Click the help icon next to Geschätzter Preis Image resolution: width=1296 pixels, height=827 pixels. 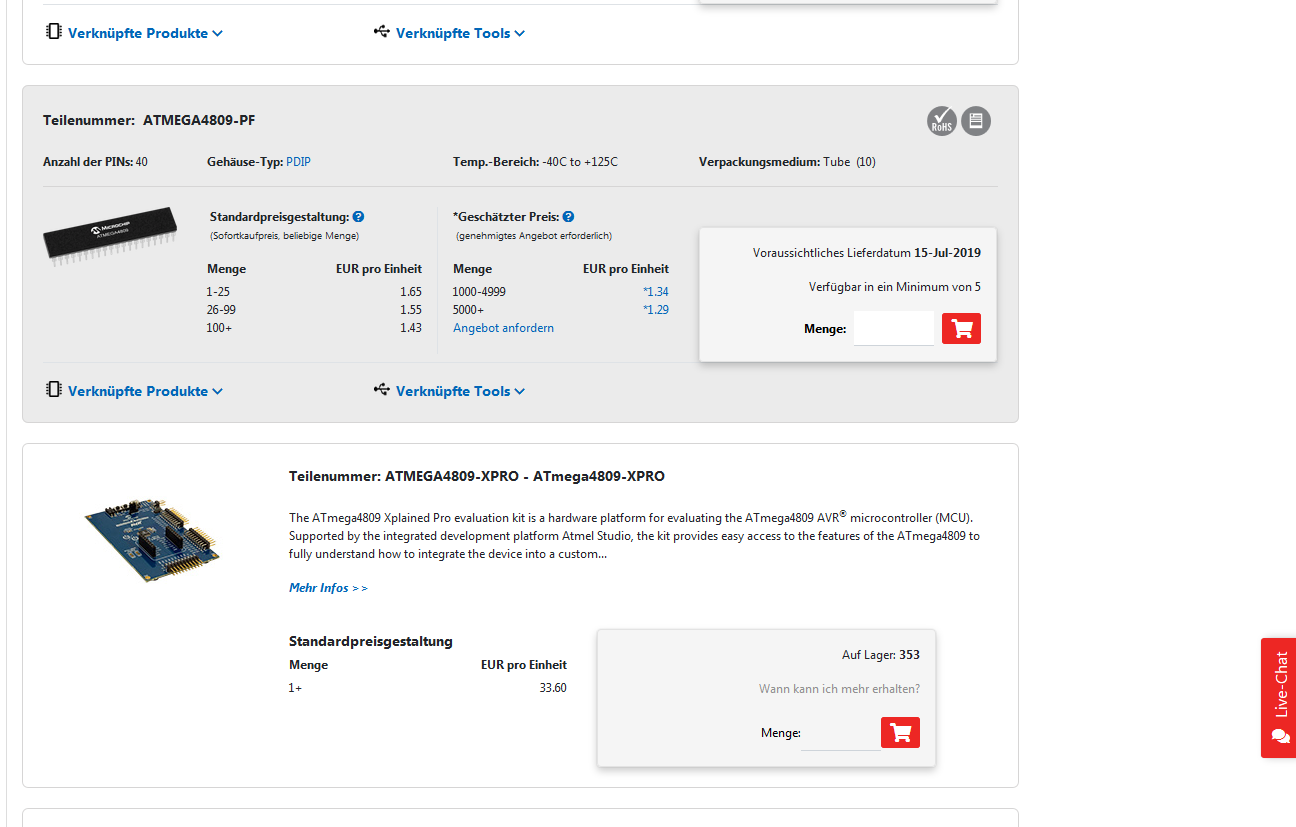(x=568, y=216)
